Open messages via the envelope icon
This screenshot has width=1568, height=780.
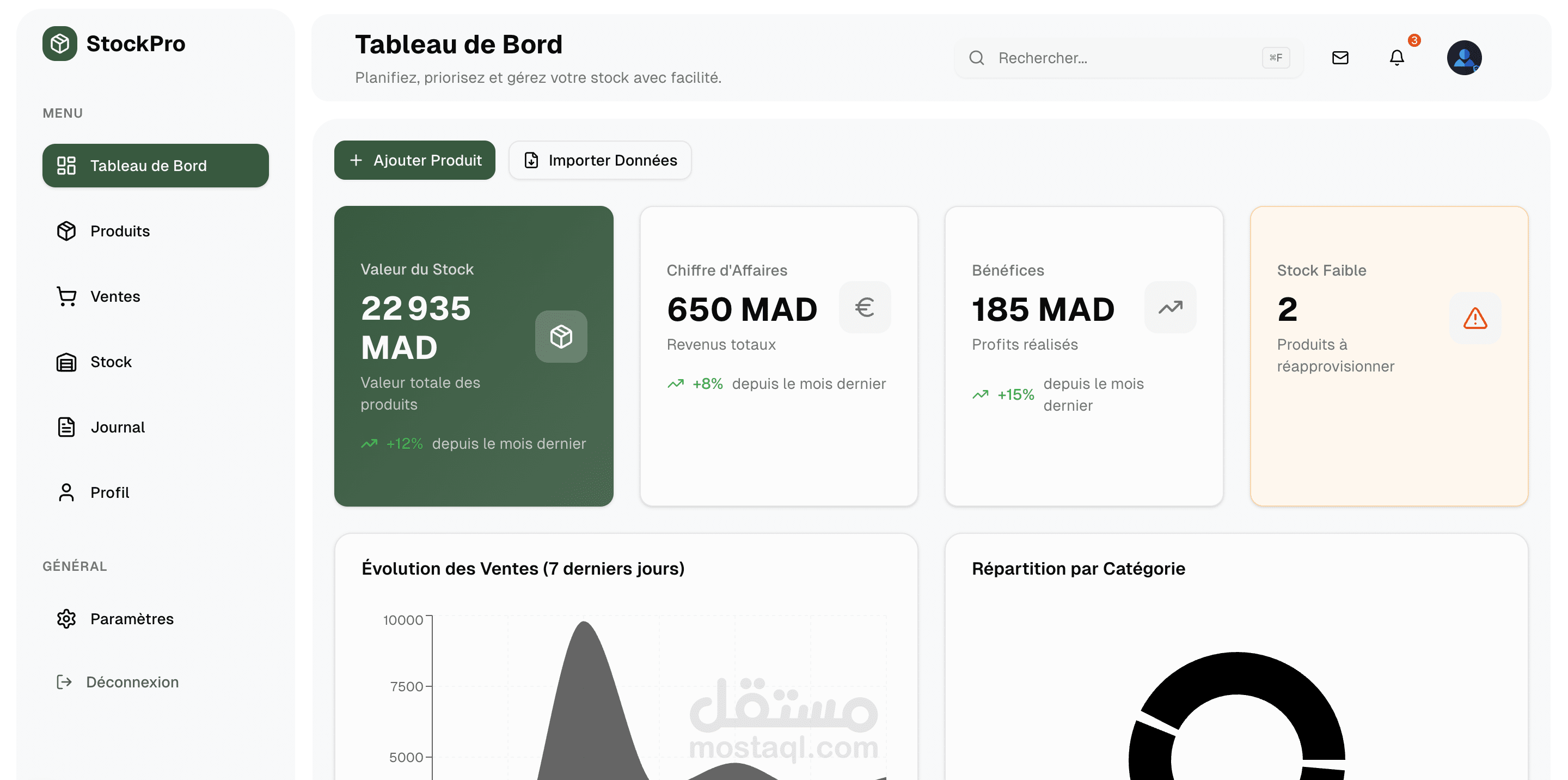(x=1340, y=58)
